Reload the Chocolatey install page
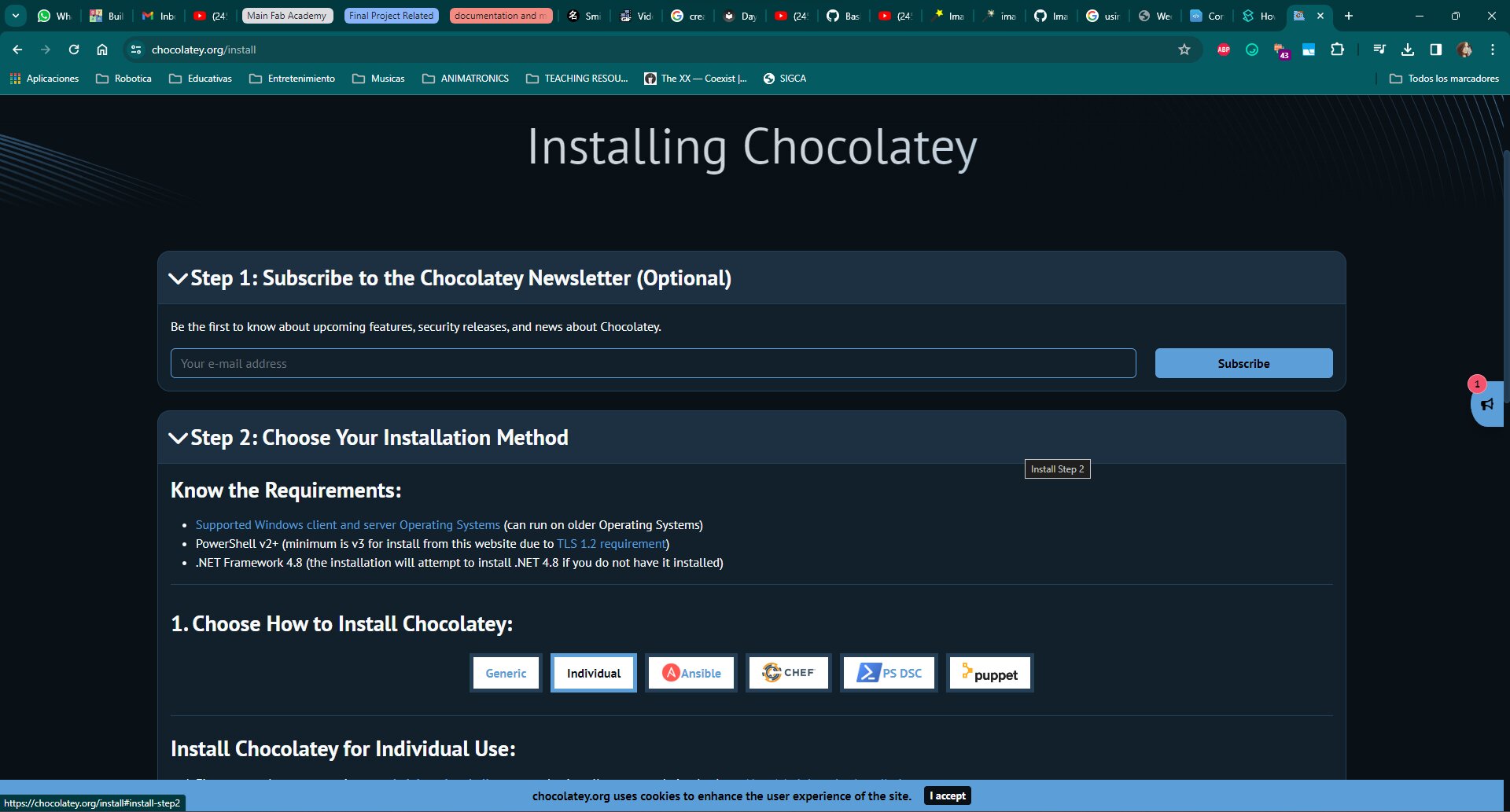Image resolution: width=1510 pixels, height=812 pixels. (x=74, y=50)
